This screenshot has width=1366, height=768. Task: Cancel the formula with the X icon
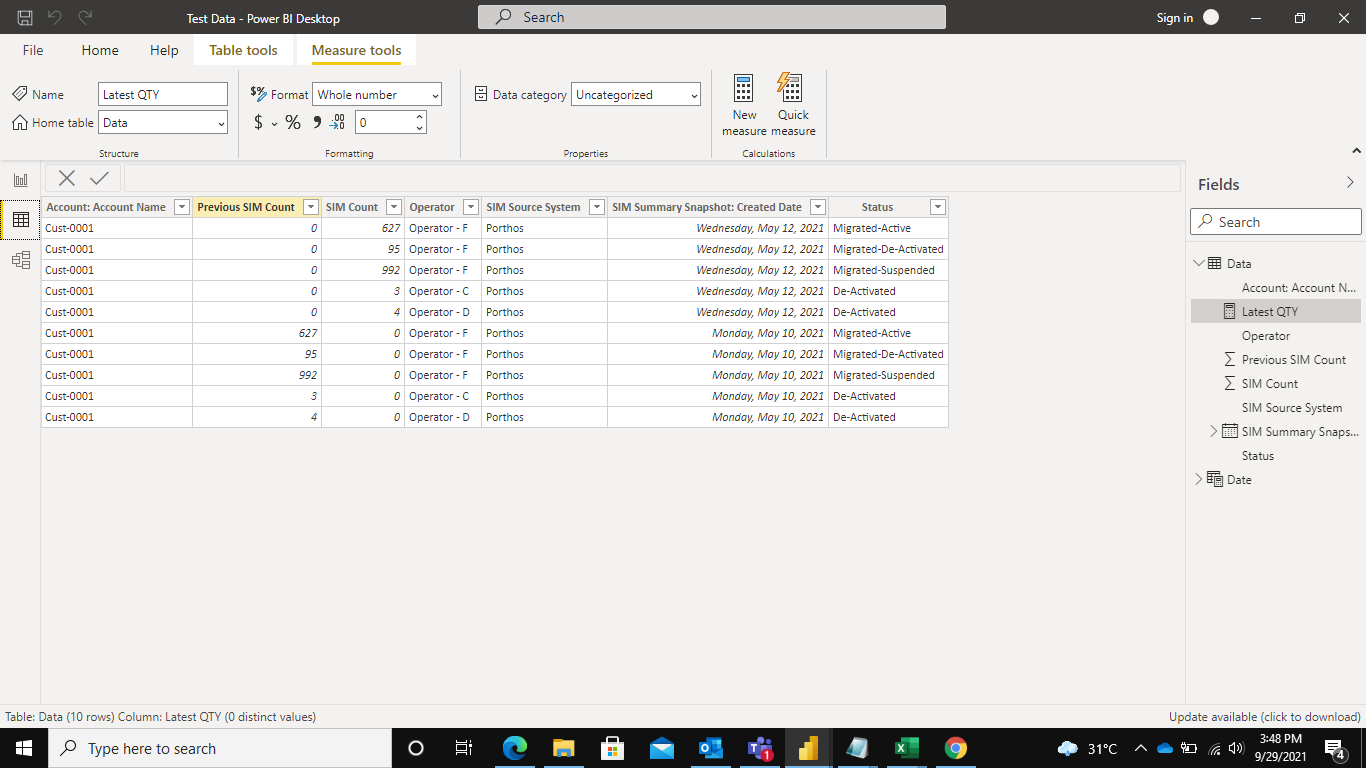pos(67,178)
